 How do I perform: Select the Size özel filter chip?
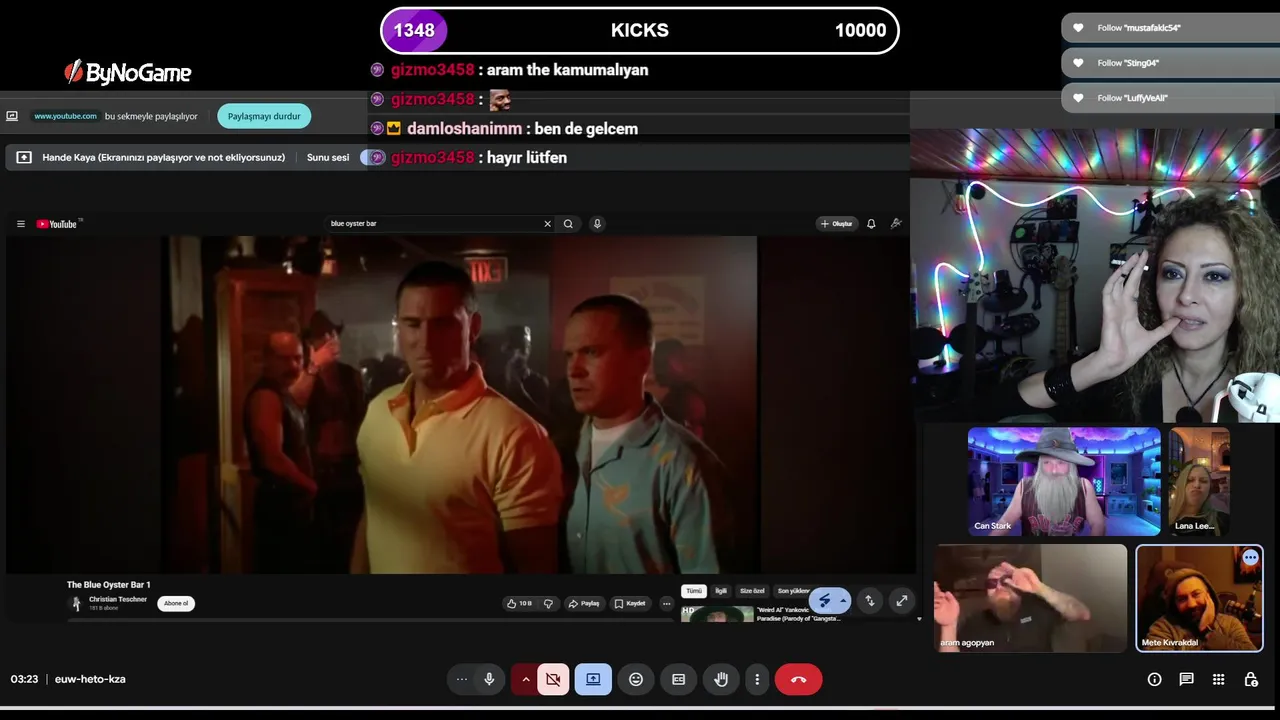coord(752,591)
